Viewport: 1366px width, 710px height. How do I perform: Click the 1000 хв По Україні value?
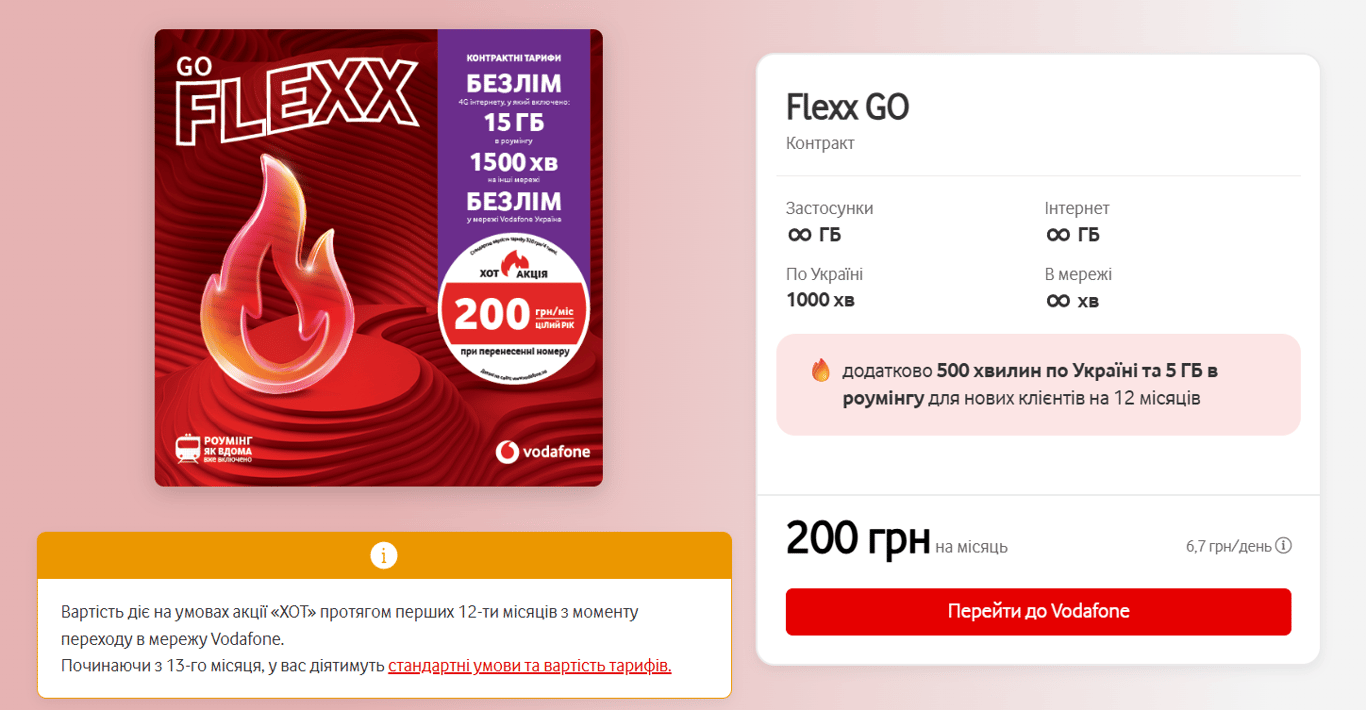click(x=820, y=300)
